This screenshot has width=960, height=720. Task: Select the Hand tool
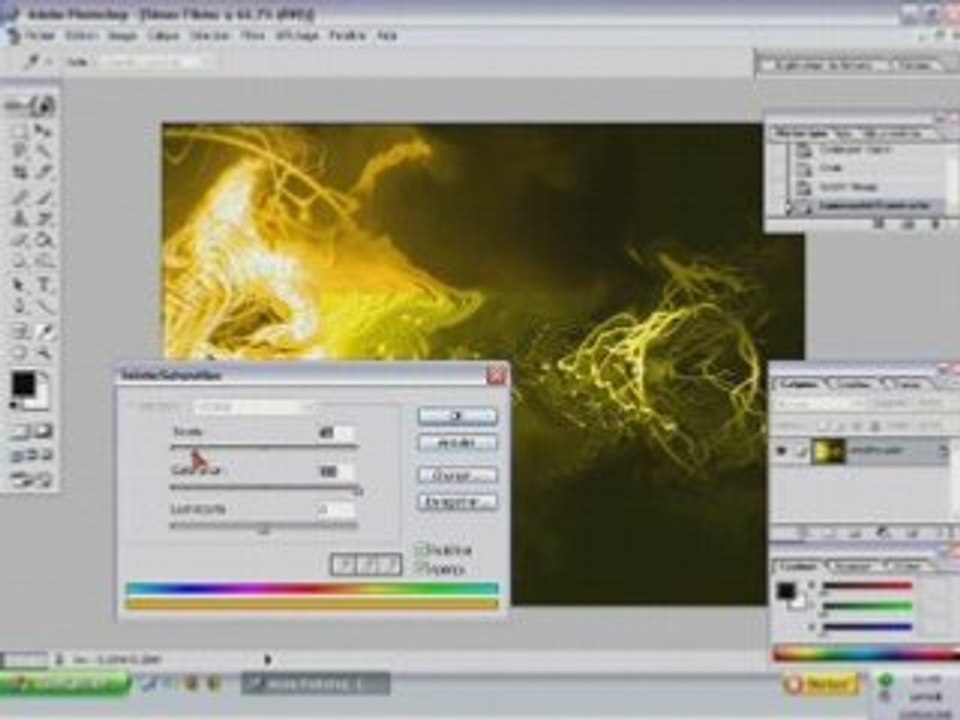(19, 353)
